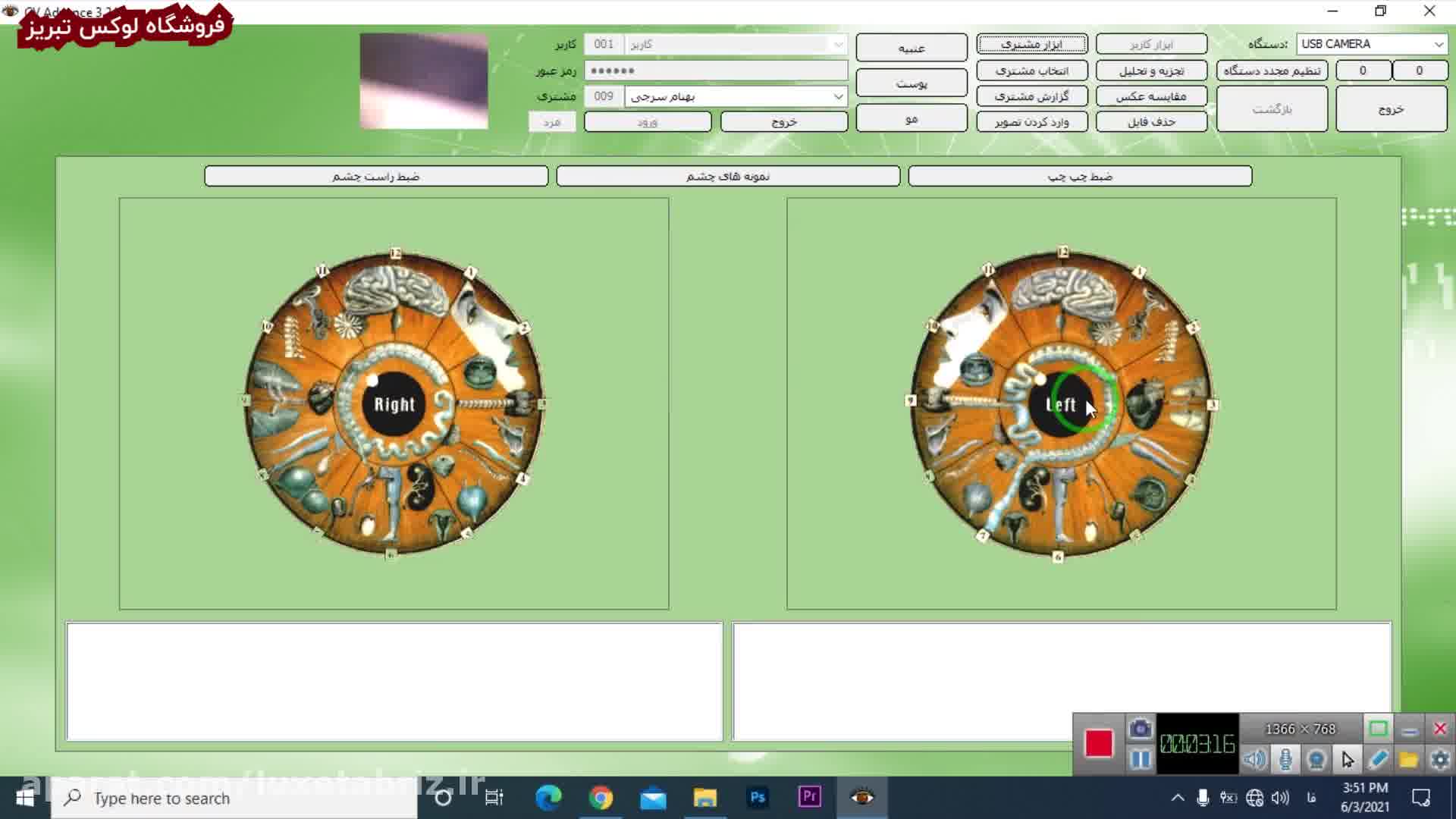
Task: Stop the screen recording with red square
Action: pos(1098,743)
